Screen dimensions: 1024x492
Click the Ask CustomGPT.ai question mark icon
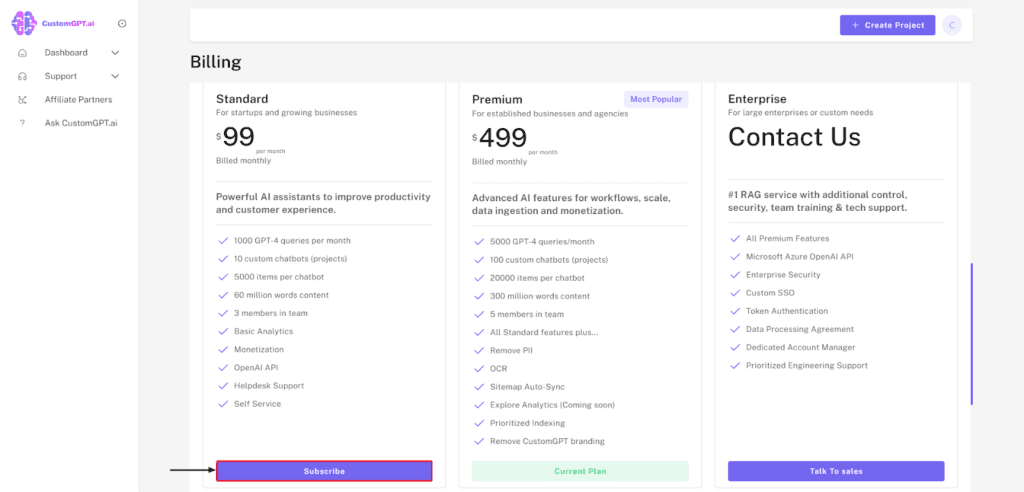pyautogui.click(x=22, y=123)
